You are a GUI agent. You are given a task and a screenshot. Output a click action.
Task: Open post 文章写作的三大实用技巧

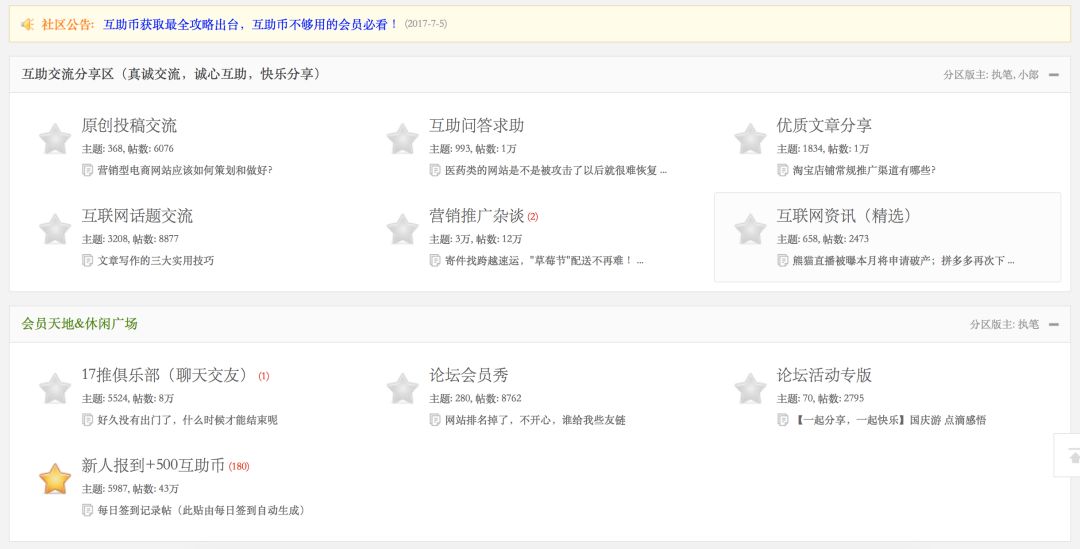click(x=156, y=260)
